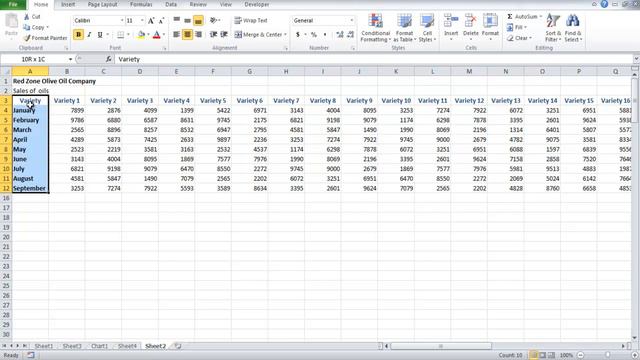This screenshot has height=360, width=640.
Task: Open Sort & Filter
Action: click(x=553, y=28)
